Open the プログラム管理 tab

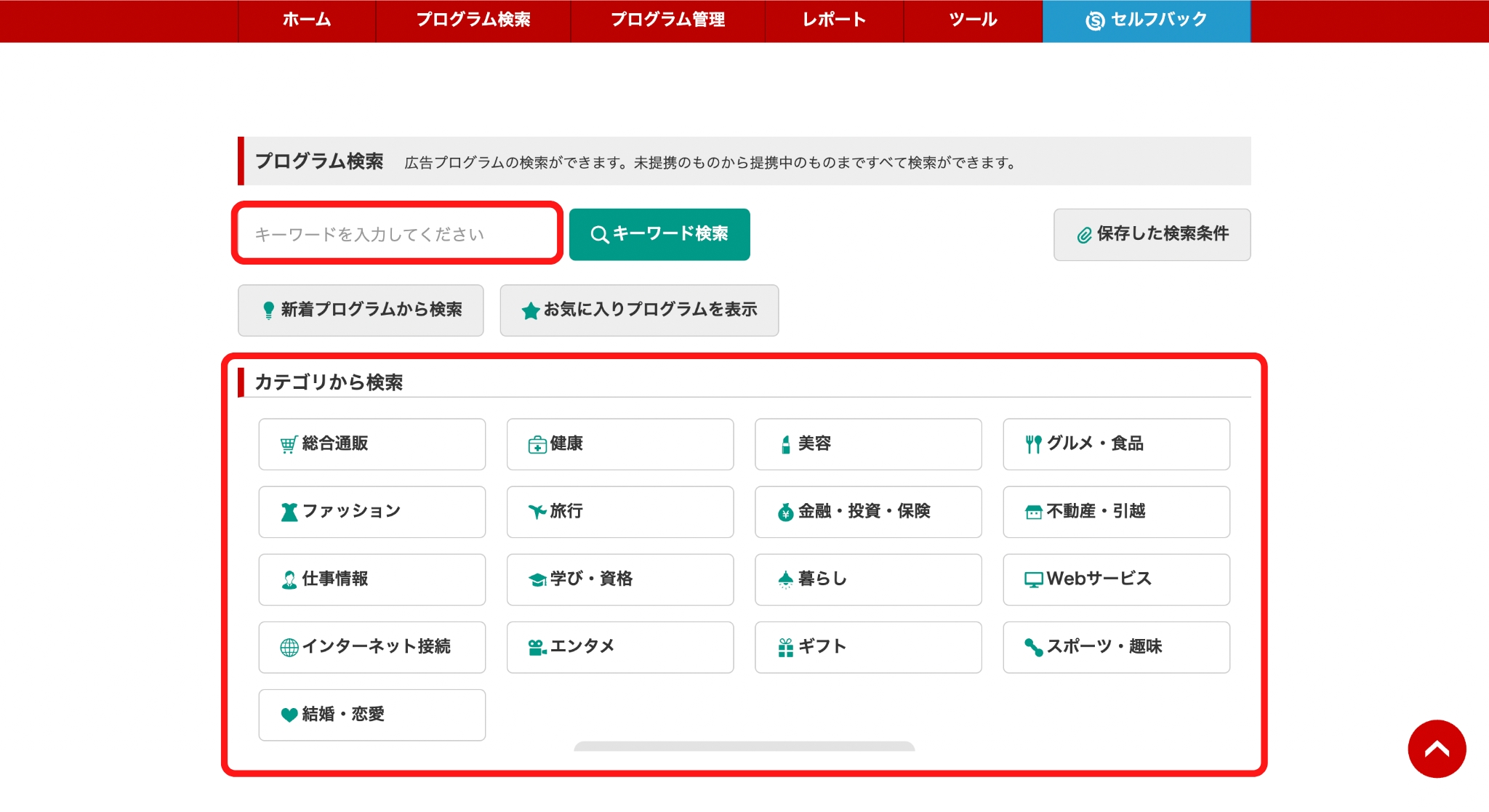pos(668,20)
